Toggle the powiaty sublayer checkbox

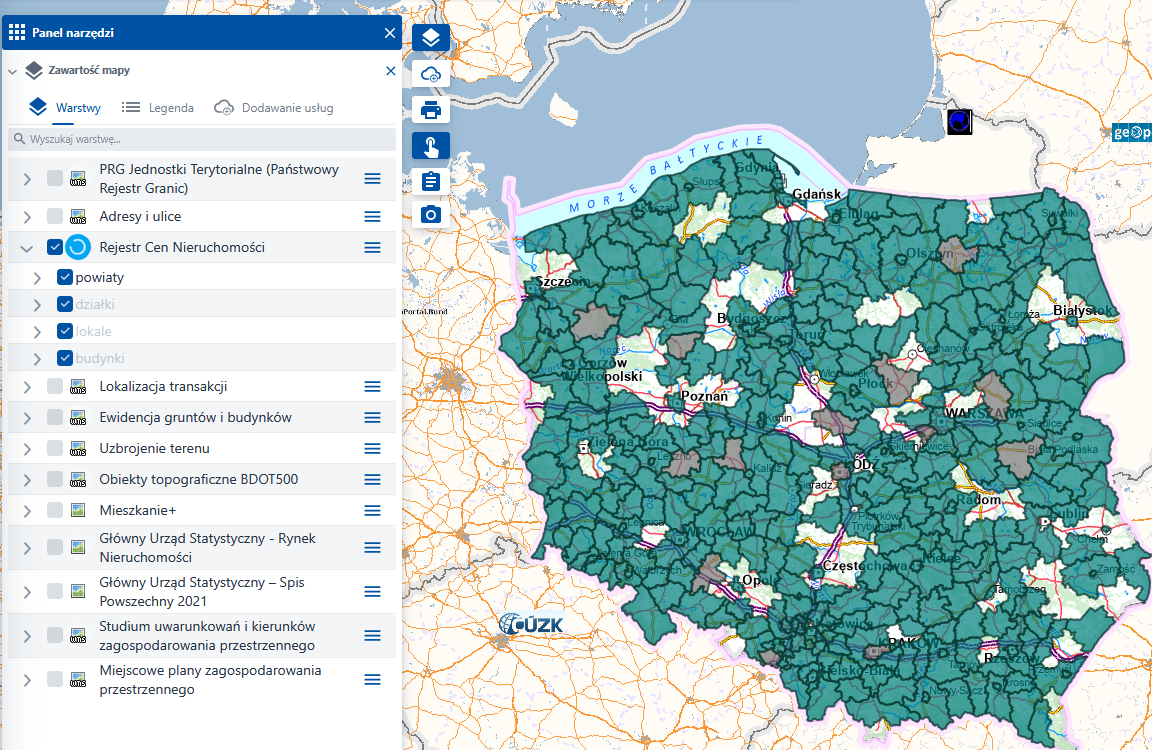(x=65, y=278)
